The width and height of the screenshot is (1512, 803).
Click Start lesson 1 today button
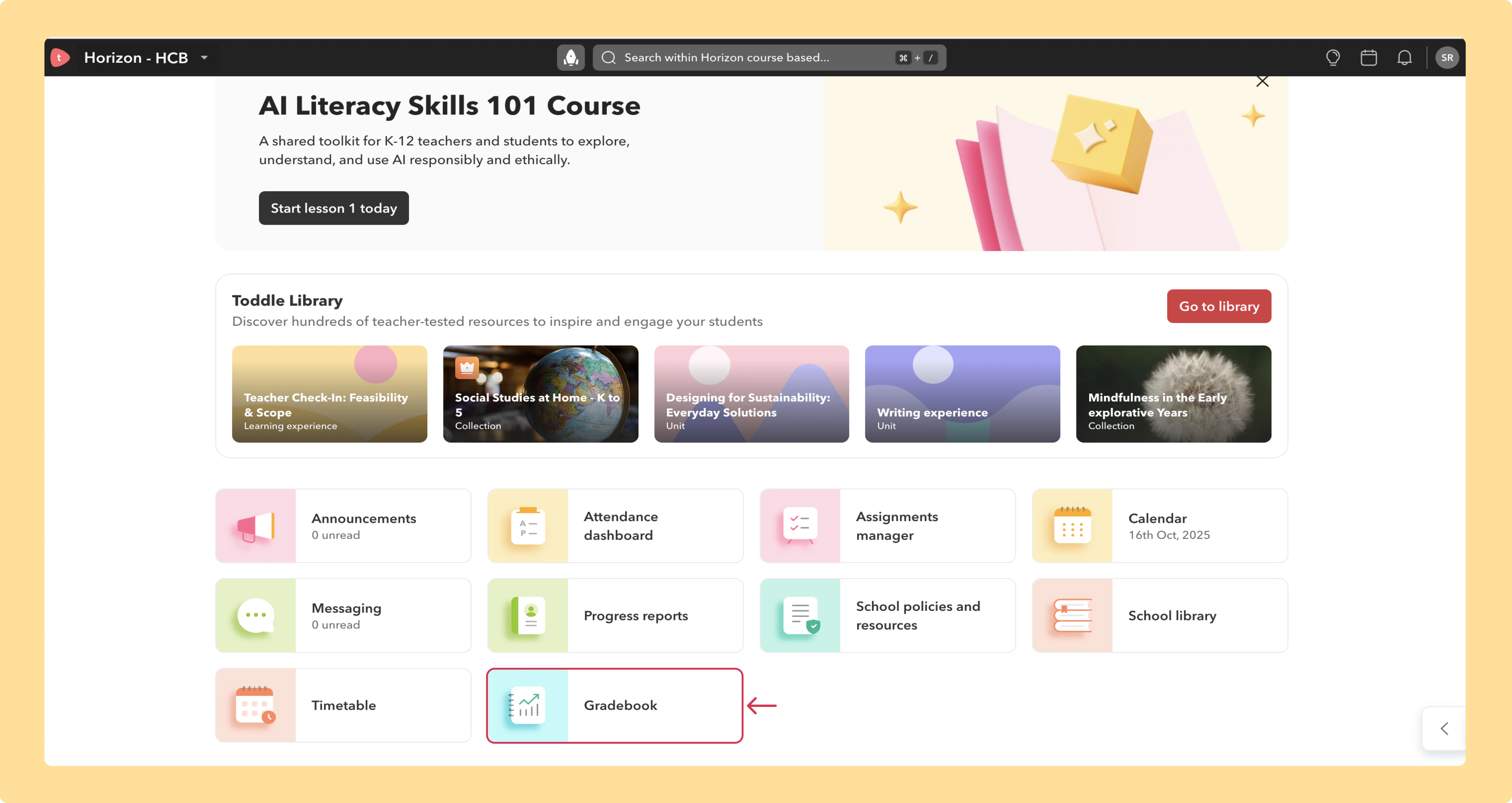coord(334,208)
